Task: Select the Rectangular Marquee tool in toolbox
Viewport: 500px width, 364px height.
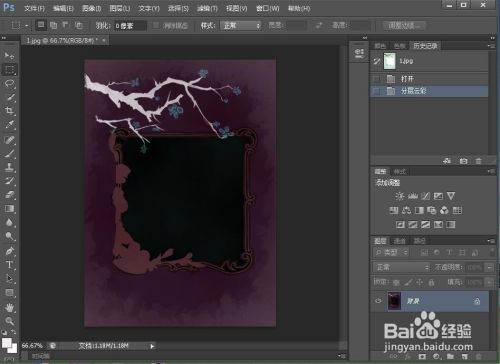Action: pos(9,69)
